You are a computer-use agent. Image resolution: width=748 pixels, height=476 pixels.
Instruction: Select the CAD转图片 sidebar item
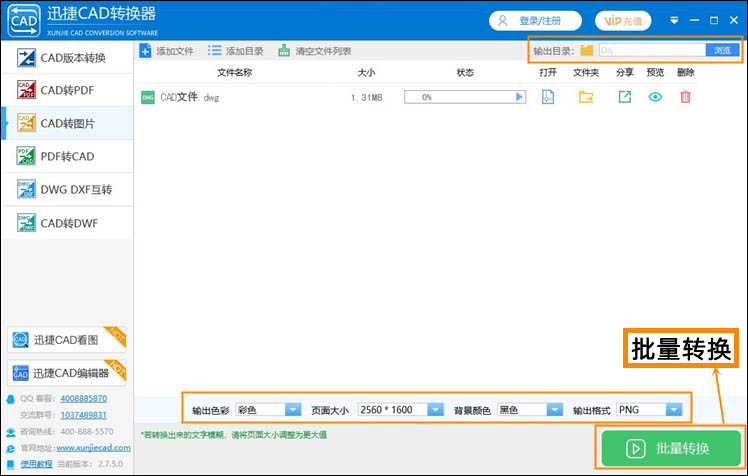point(67,123)
